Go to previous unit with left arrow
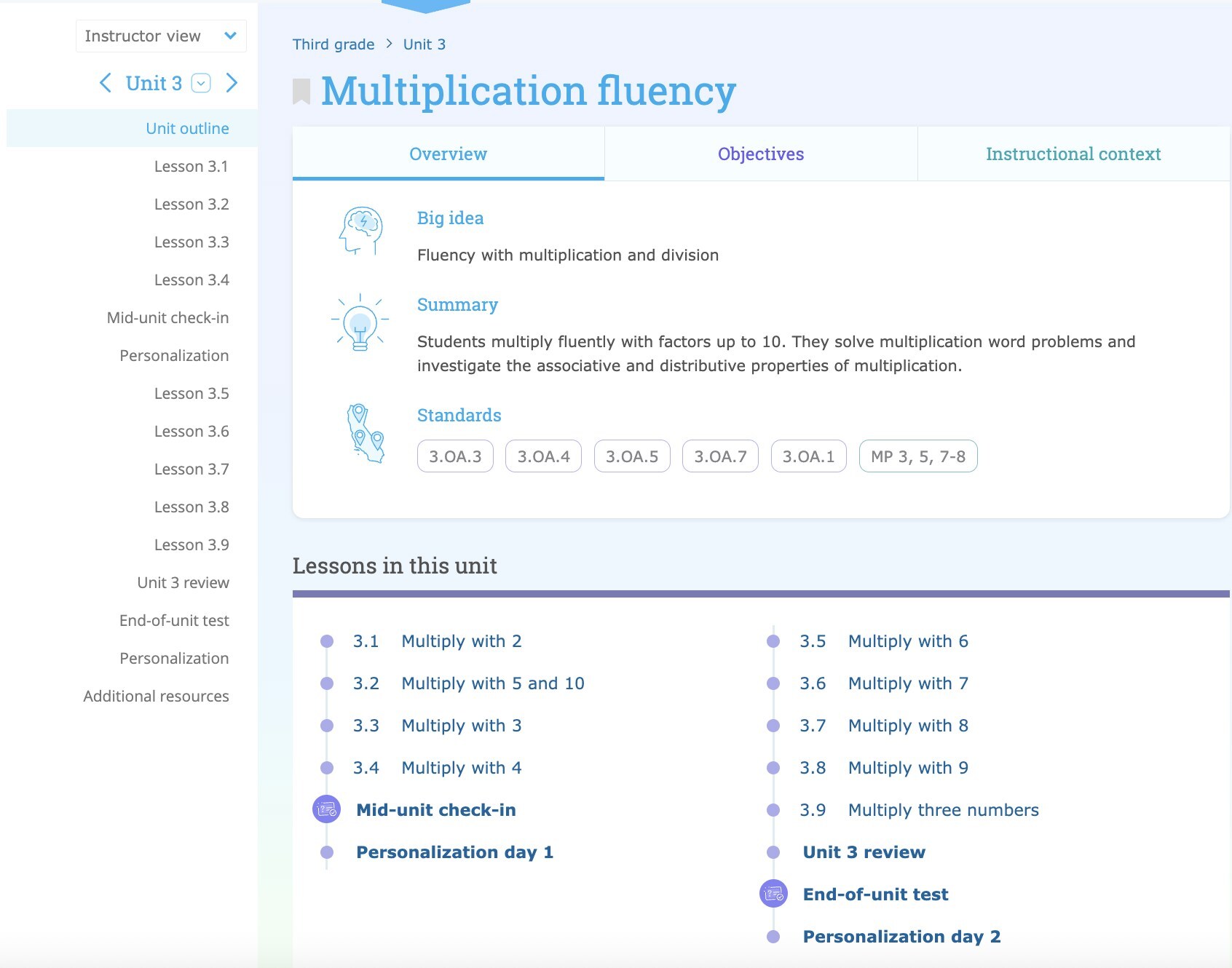This screenshot has width=1232, height=968. coord(106,83)
